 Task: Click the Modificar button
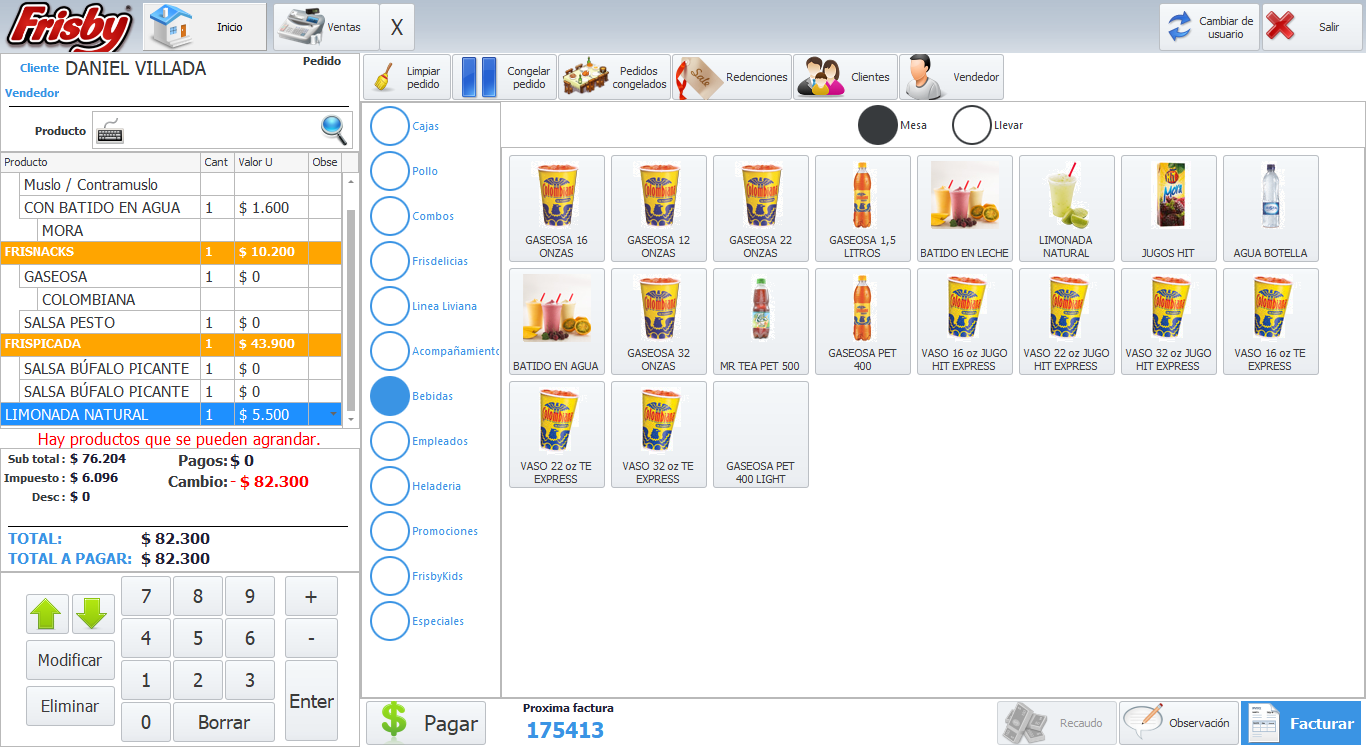(70, 660)
